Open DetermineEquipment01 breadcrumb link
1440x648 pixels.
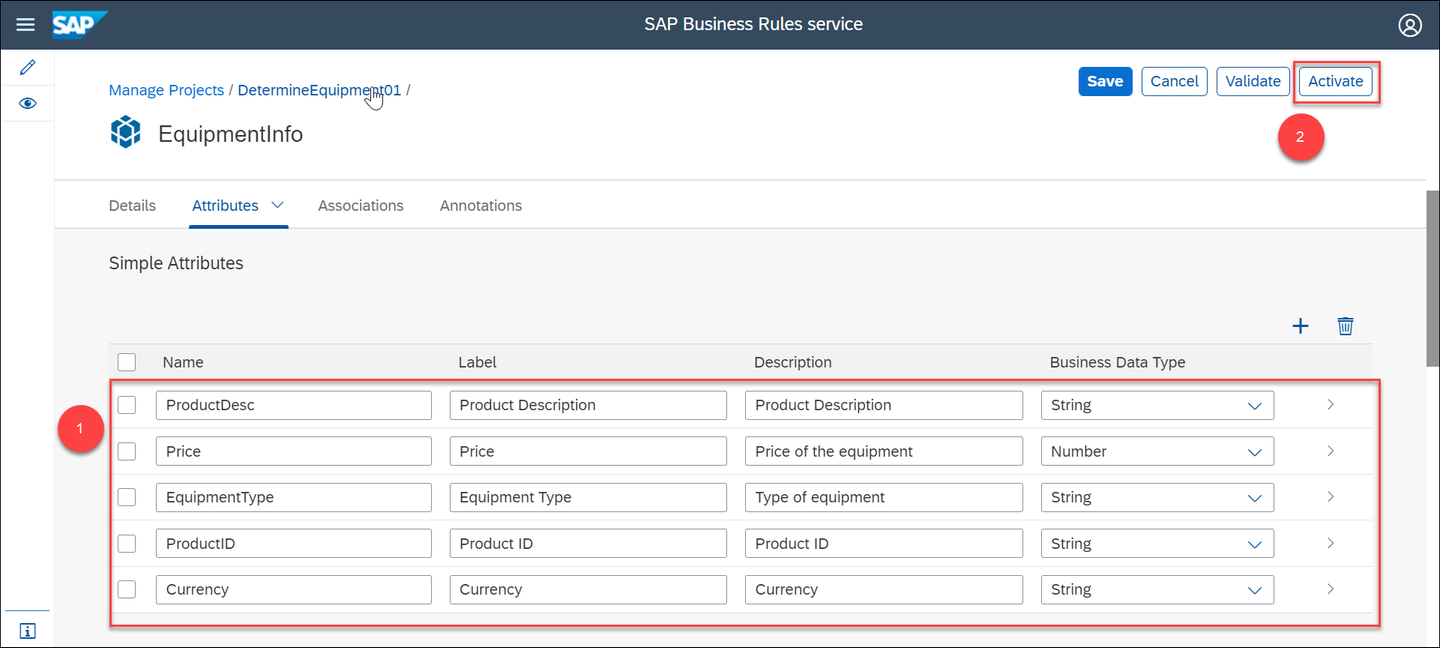click(x=319, y=90)
